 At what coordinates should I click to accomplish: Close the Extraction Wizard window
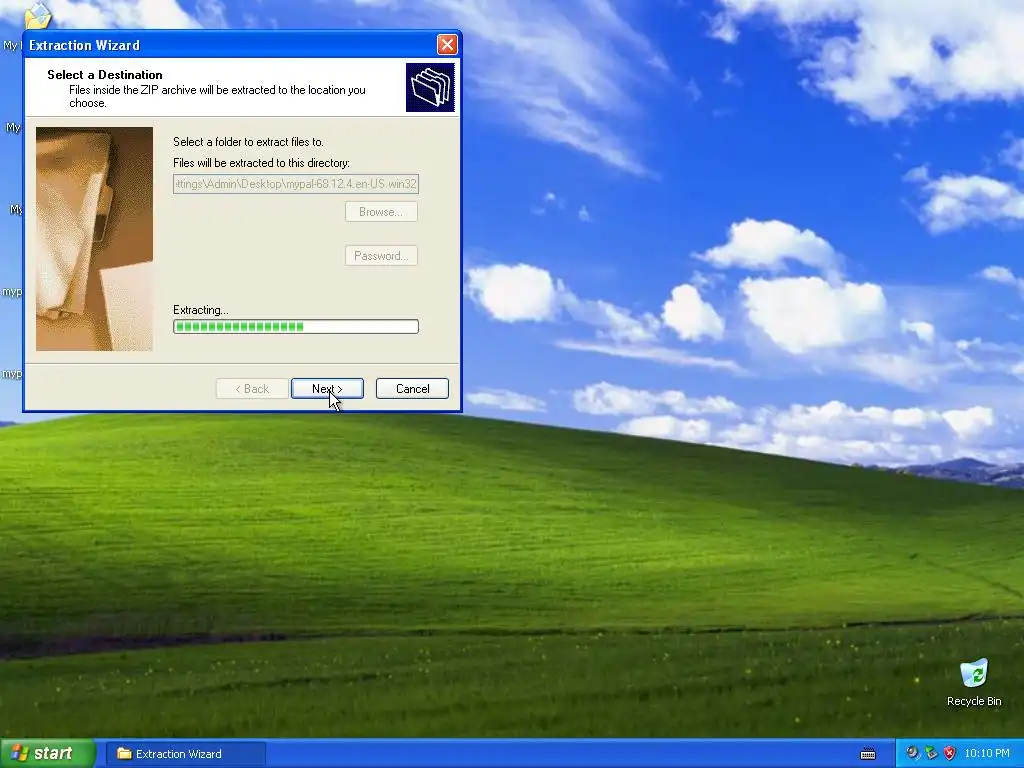(x=447, y=44)
